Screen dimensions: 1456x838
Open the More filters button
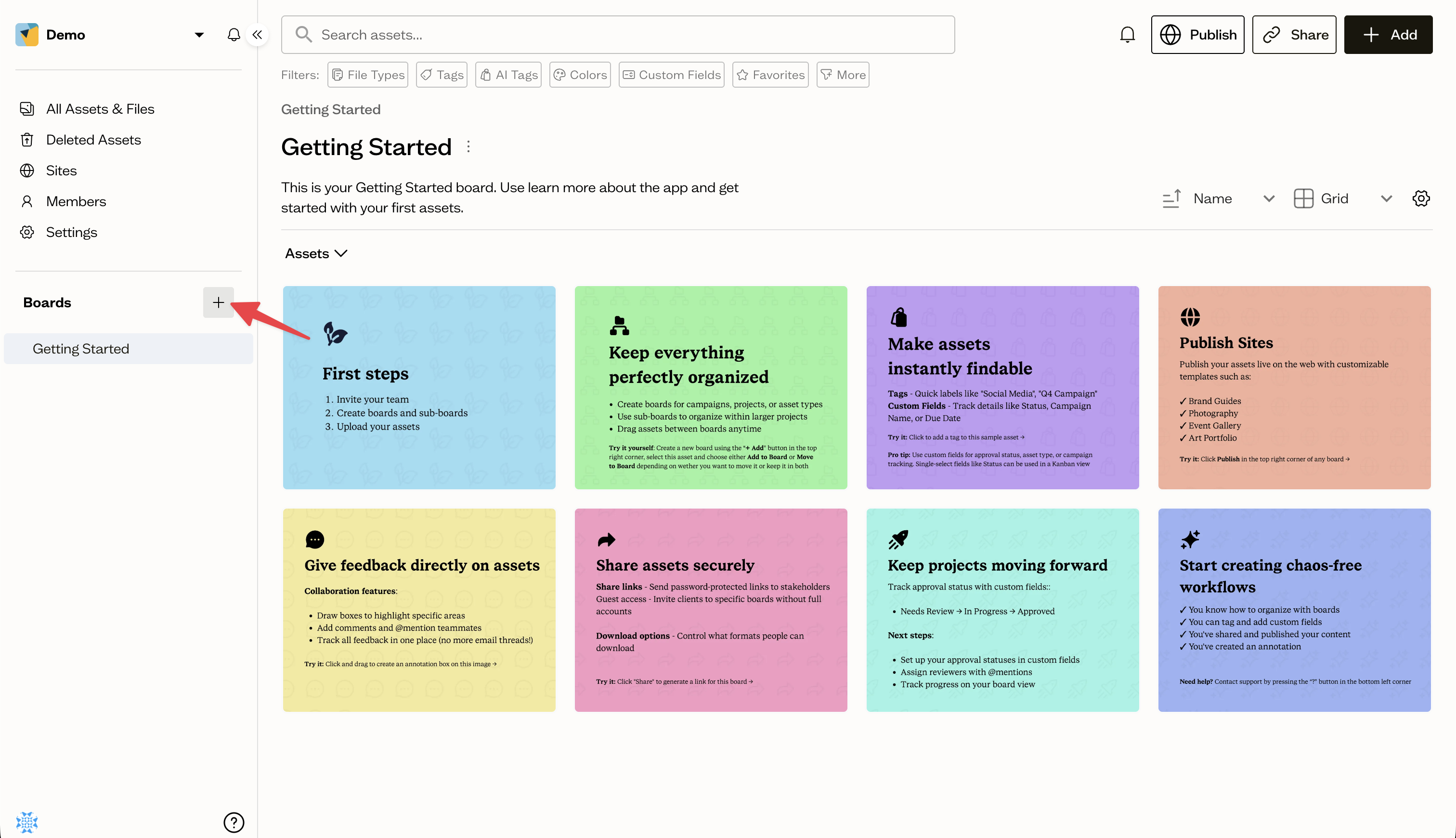842,75
